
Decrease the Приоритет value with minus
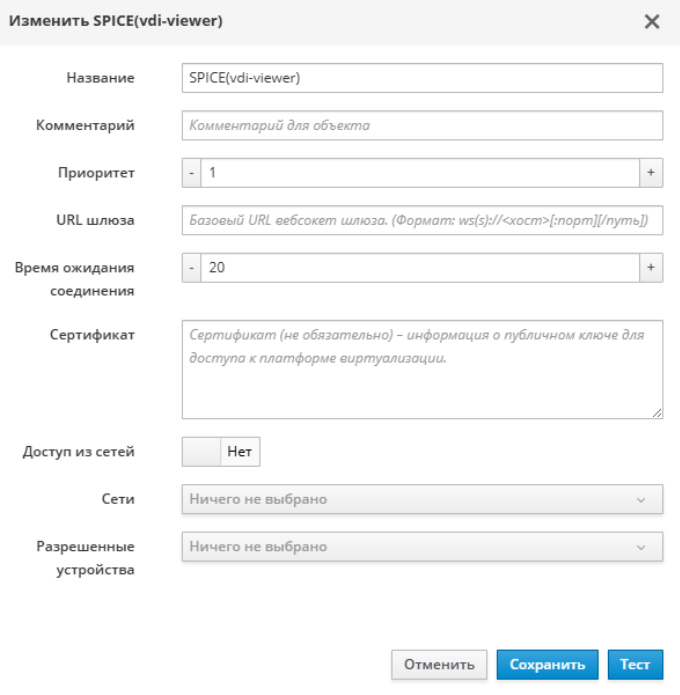(x=191, y=173)
